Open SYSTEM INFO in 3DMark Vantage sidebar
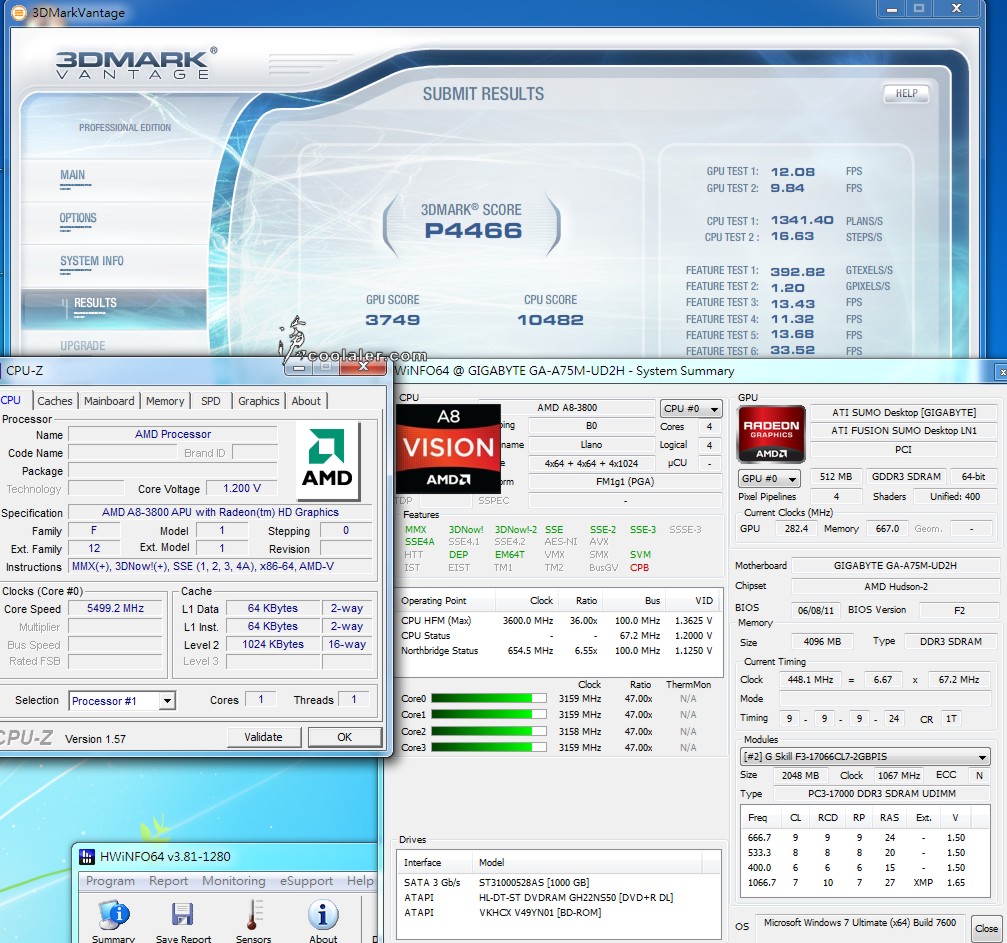Image resolution: width=1007 pixels, height=943 pixels. pyautogui.click(x=92, y=261)
